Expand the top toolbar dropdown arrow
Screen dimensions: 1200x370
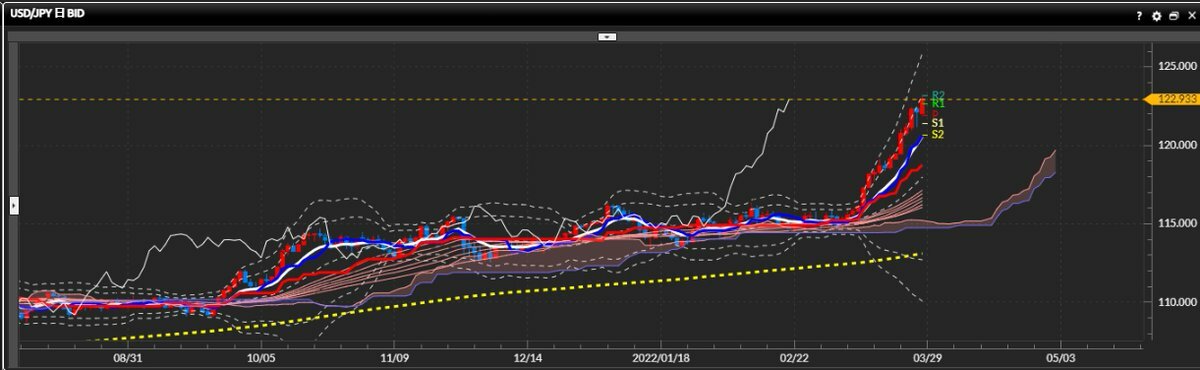606,36
